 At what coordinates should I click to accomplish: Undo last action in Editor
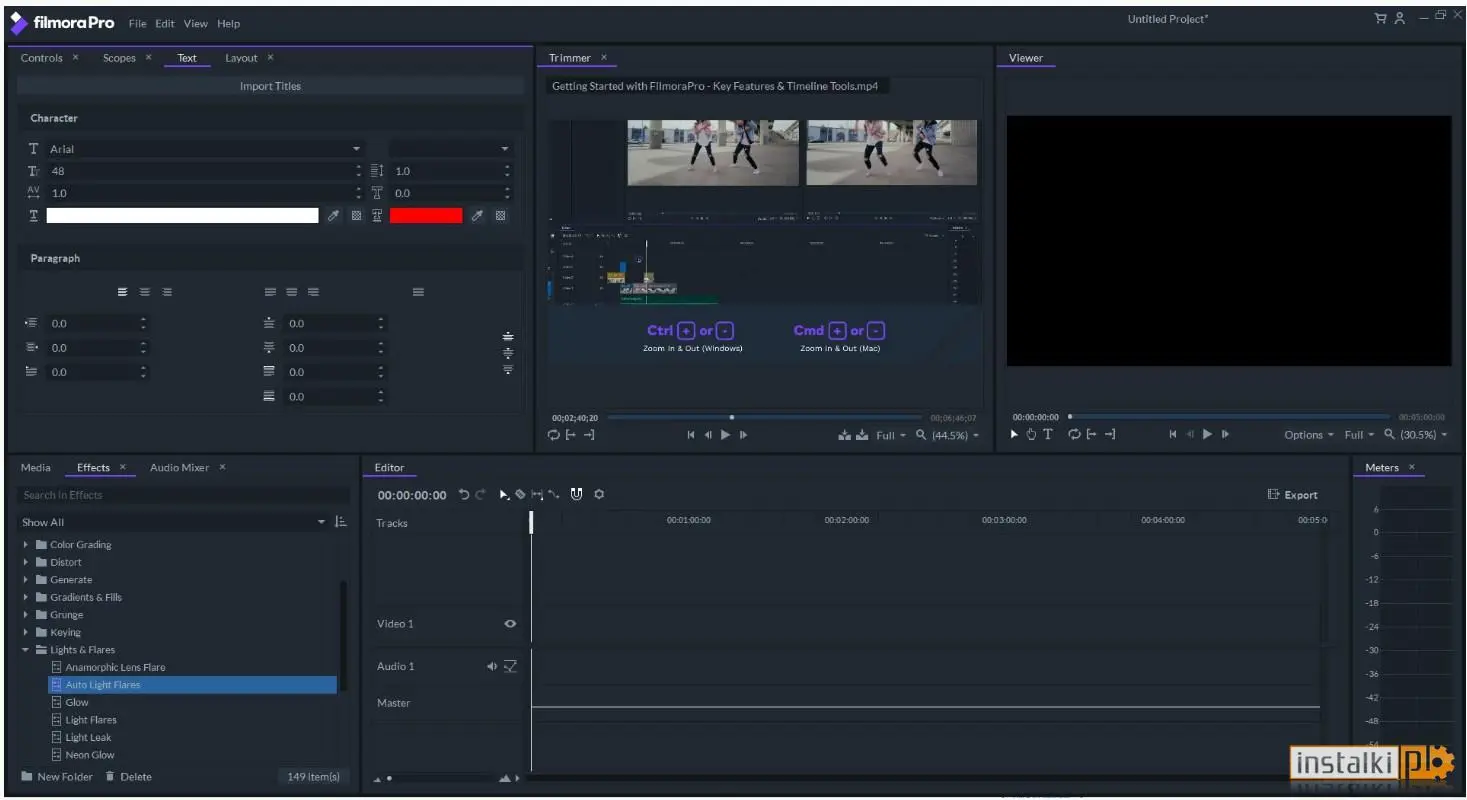464,494
